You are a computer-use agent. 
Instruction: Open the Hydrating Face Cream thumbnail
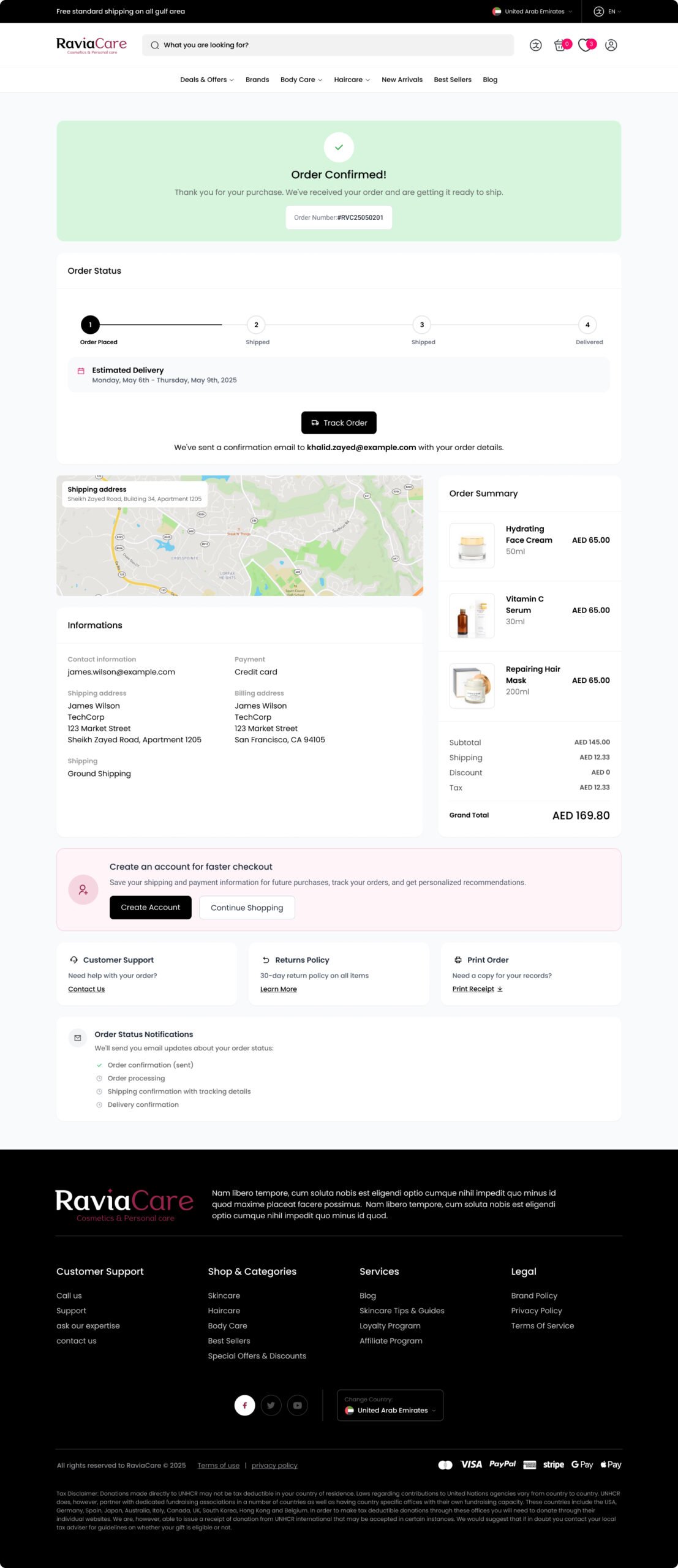tap(472, 545)
